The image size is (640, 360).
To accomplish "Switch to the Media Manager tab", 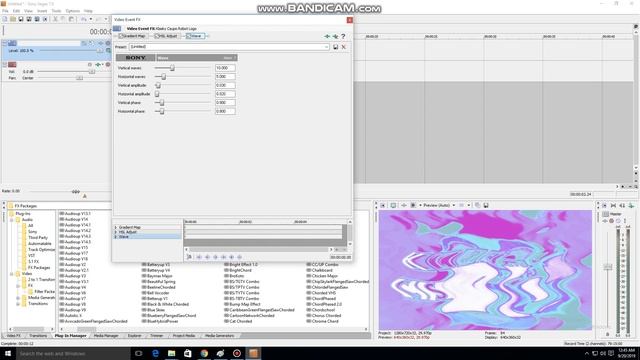I will tap(106, 336).
